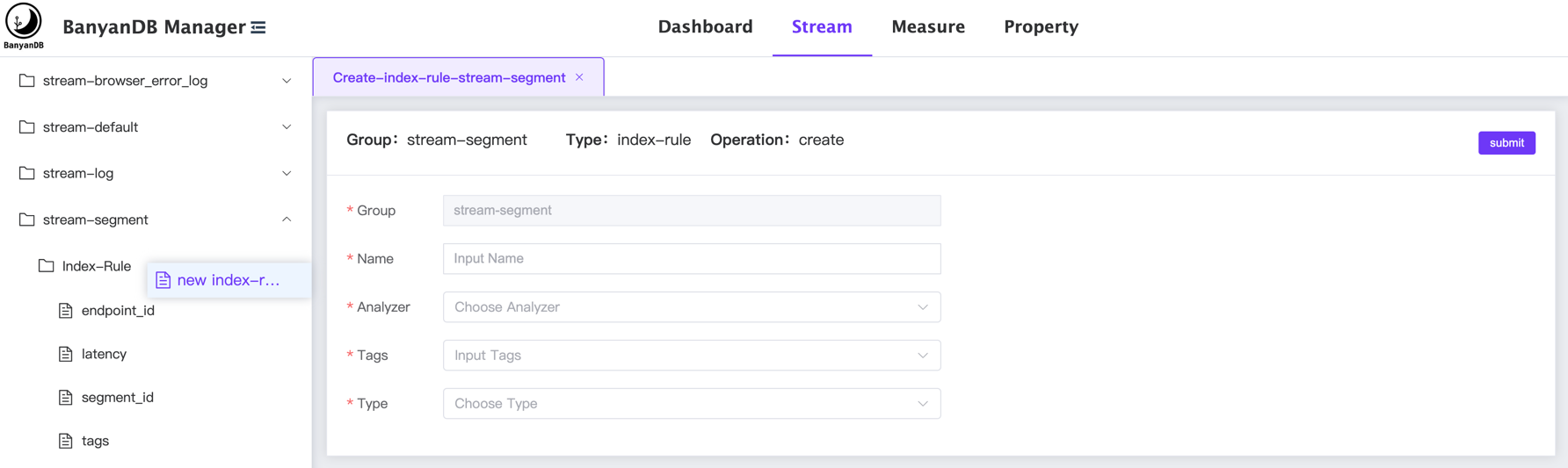This screenshot has width=1568, height=468.
Task: Expand the stream-log group chevron
Action: click(287, 174)
